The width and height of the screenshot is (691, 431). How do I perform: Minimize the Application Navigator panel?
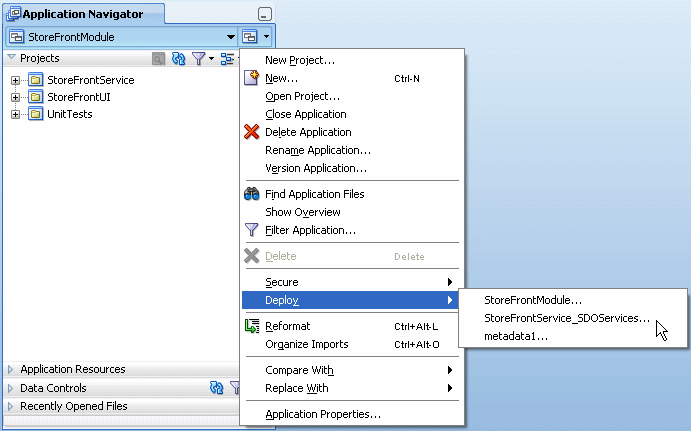(x=264, y=15)
